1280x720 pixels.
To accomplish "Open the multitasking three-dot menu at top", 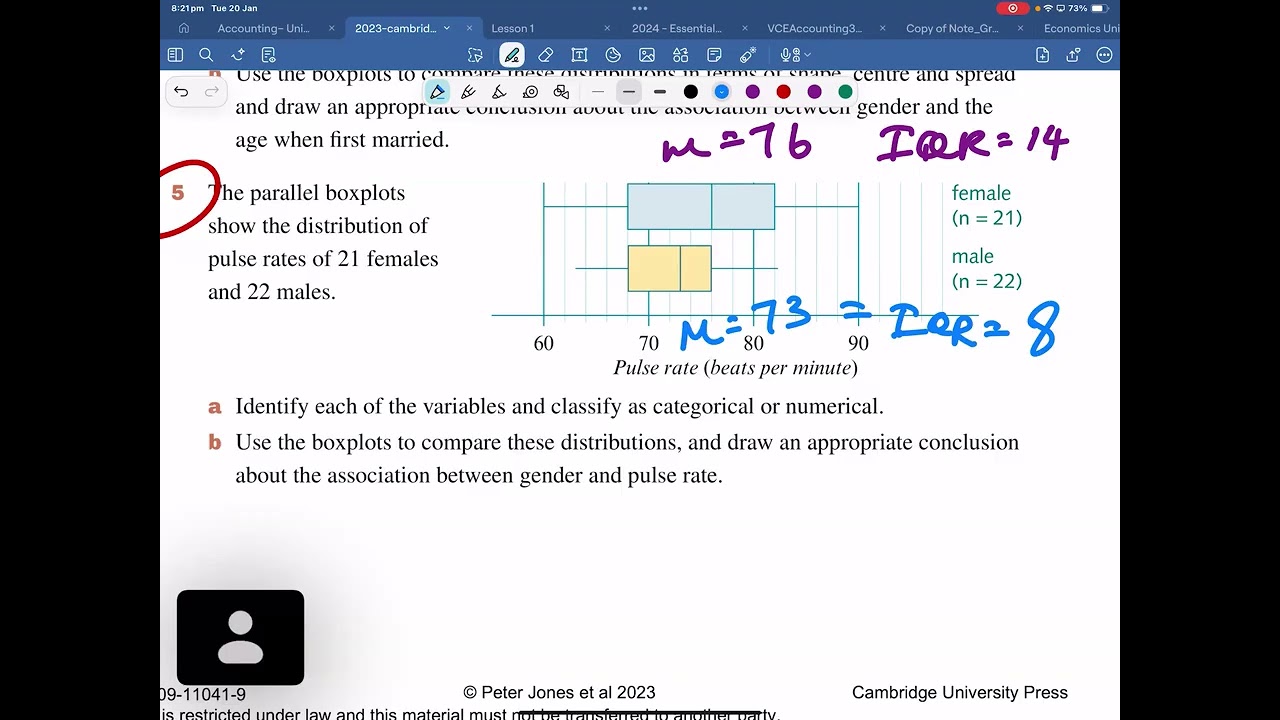I will click(x=640, y=8).
